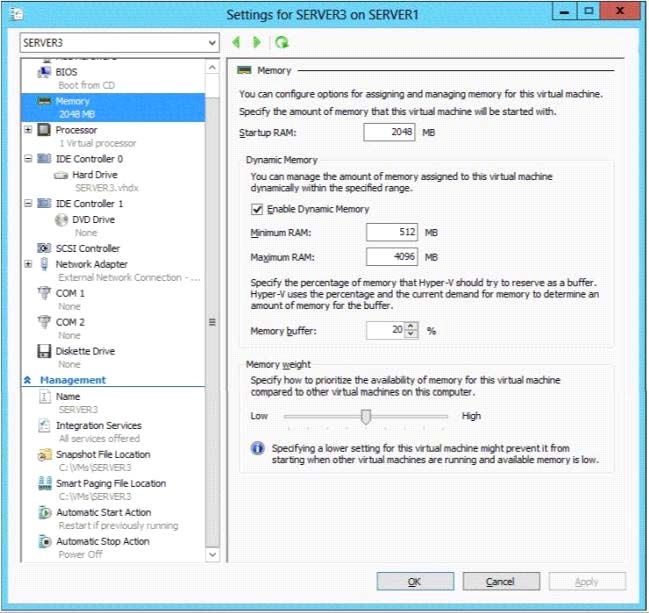The image size is (649, 613).
Task: Click the refresh icon in toolbar
Action: click(x=282, y=43)
